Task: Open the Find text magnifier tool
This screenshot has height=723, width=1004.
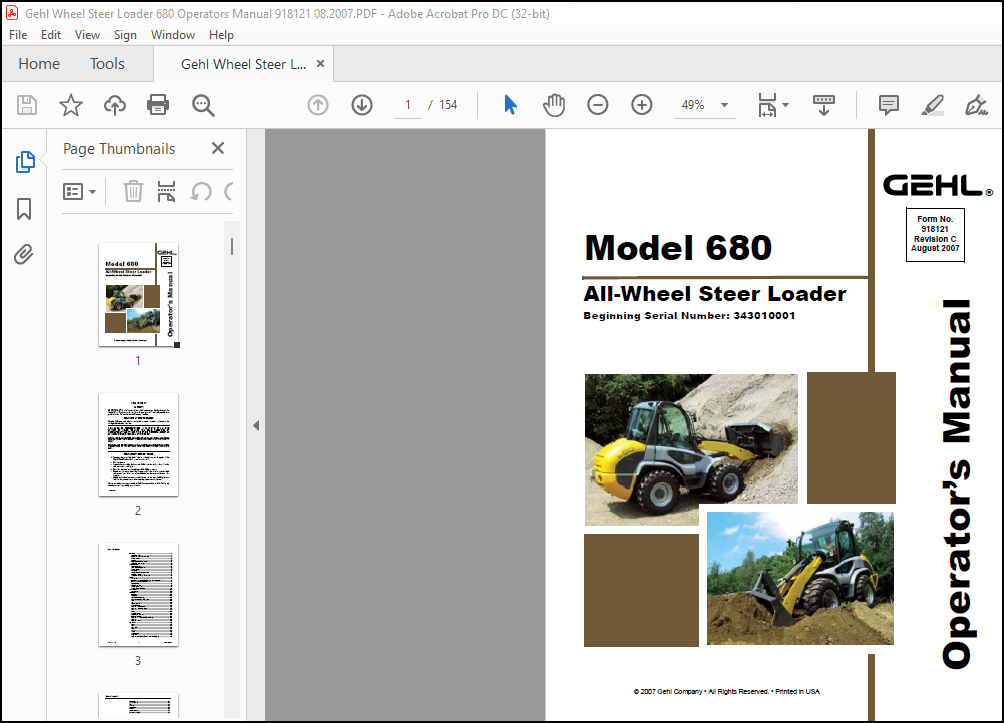Action: [x=203, y=105]
